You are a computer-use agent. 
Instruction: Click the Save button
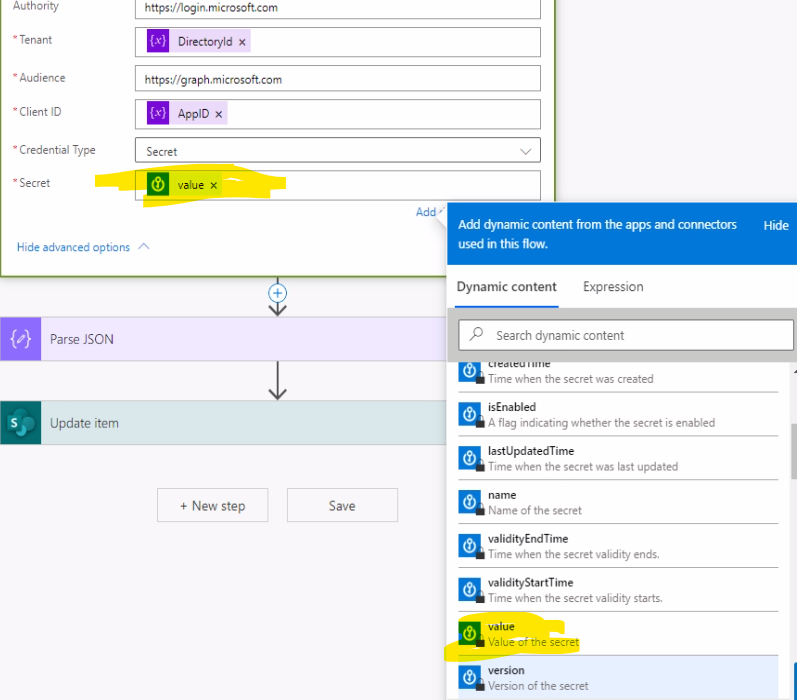click(x=342, y=506)
